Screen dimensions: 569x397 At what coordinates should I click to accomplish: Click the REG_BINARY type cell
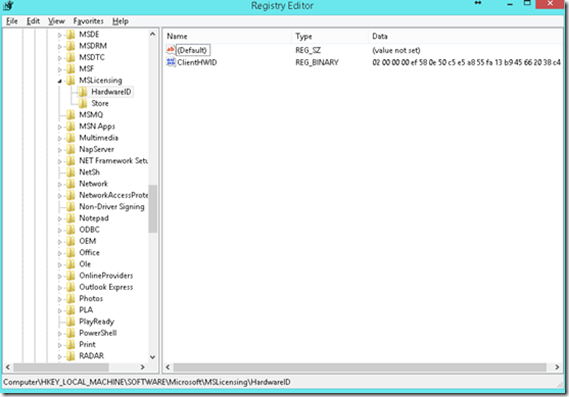(x=317, y=62)
